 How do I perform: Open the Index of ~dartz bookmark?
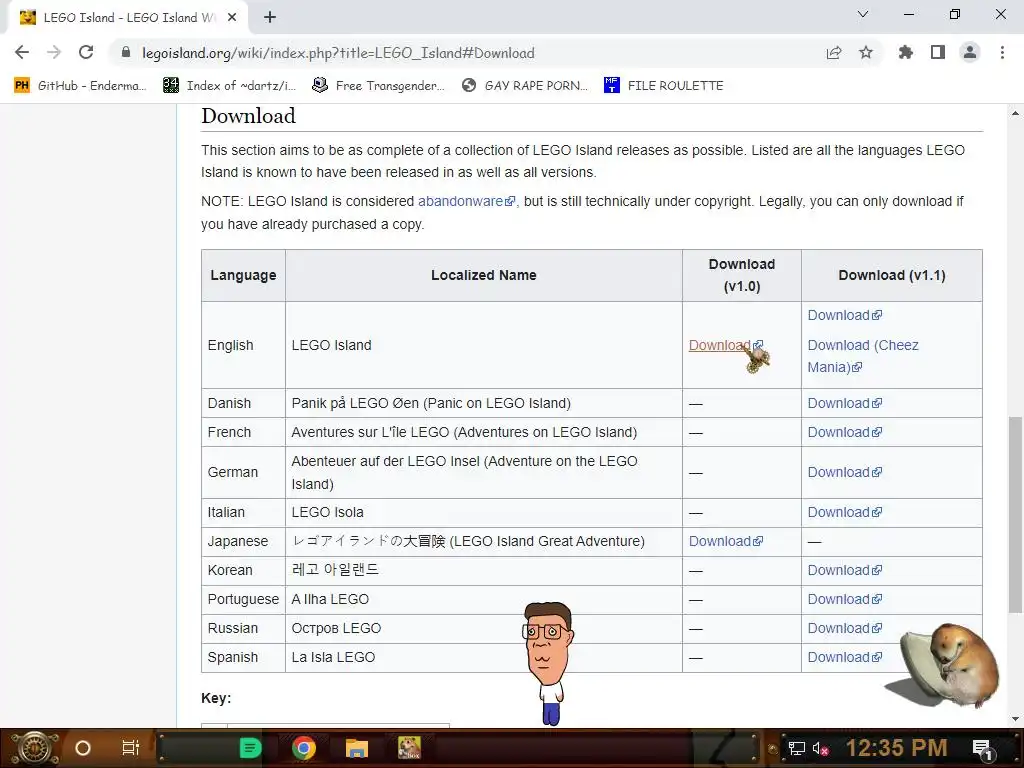pos(229,86)
